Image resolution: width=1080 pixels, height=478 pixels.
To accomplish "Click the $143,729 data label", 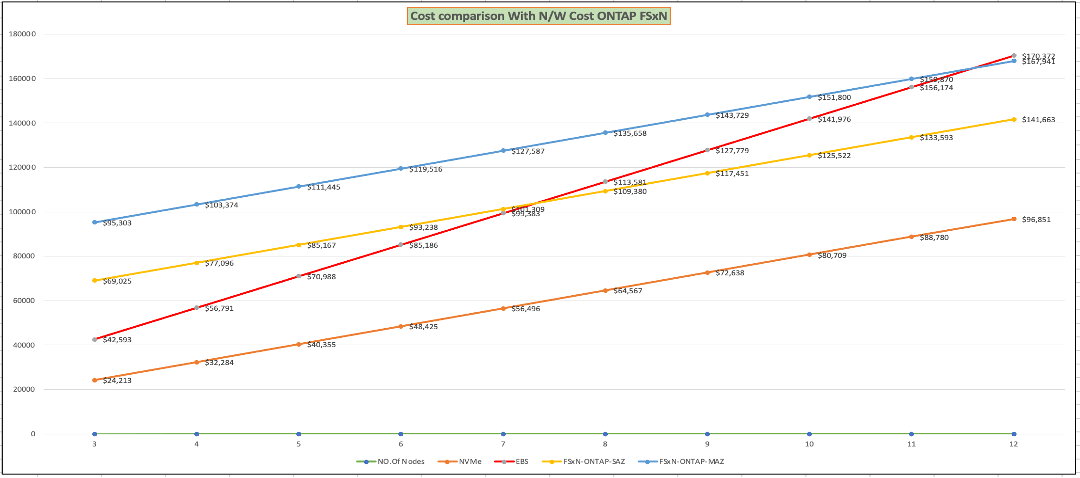I will [731, 116].
